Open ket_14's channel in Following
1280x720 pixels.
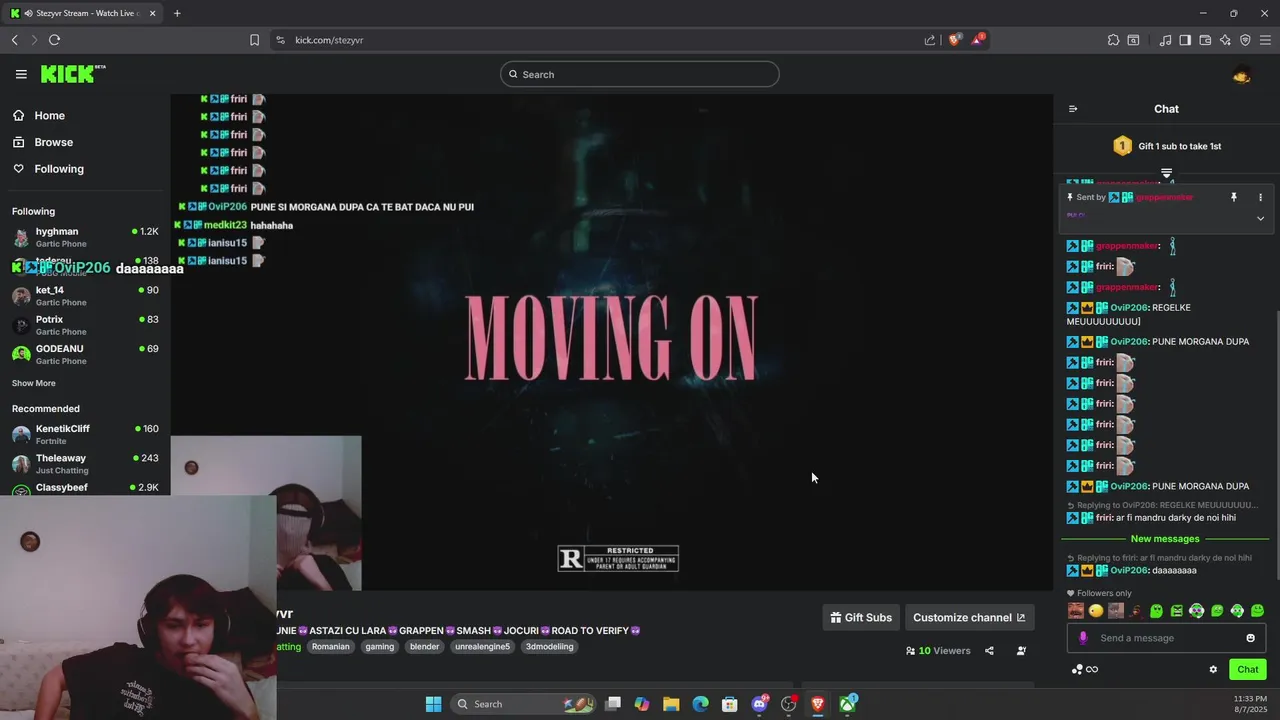[85, 296]
